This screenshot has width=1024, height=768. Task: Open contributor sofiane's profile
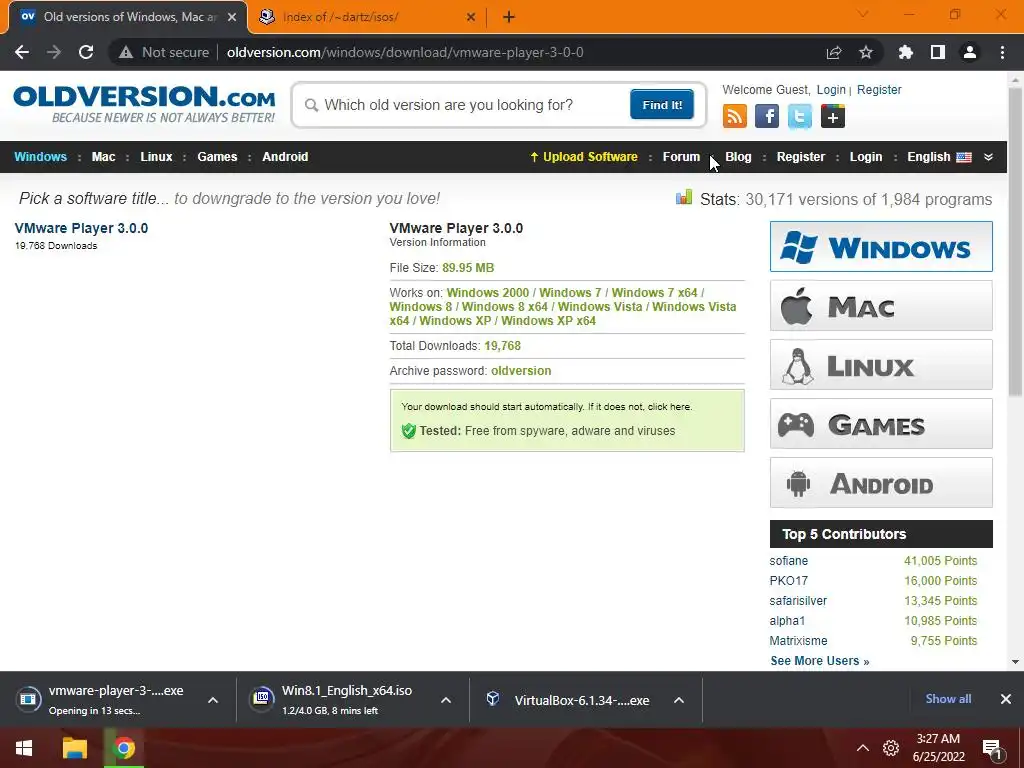788,560
